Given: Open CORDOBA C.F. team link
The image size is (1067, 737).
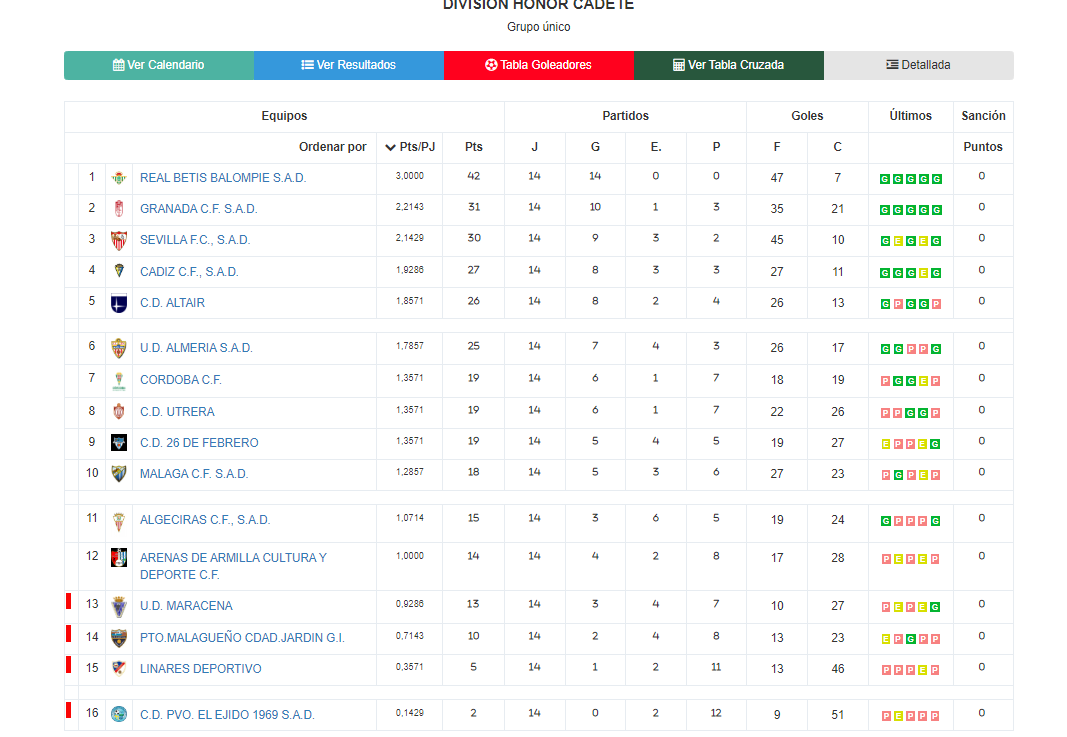Looking at the screenshot, I should (x=181, y=380).
